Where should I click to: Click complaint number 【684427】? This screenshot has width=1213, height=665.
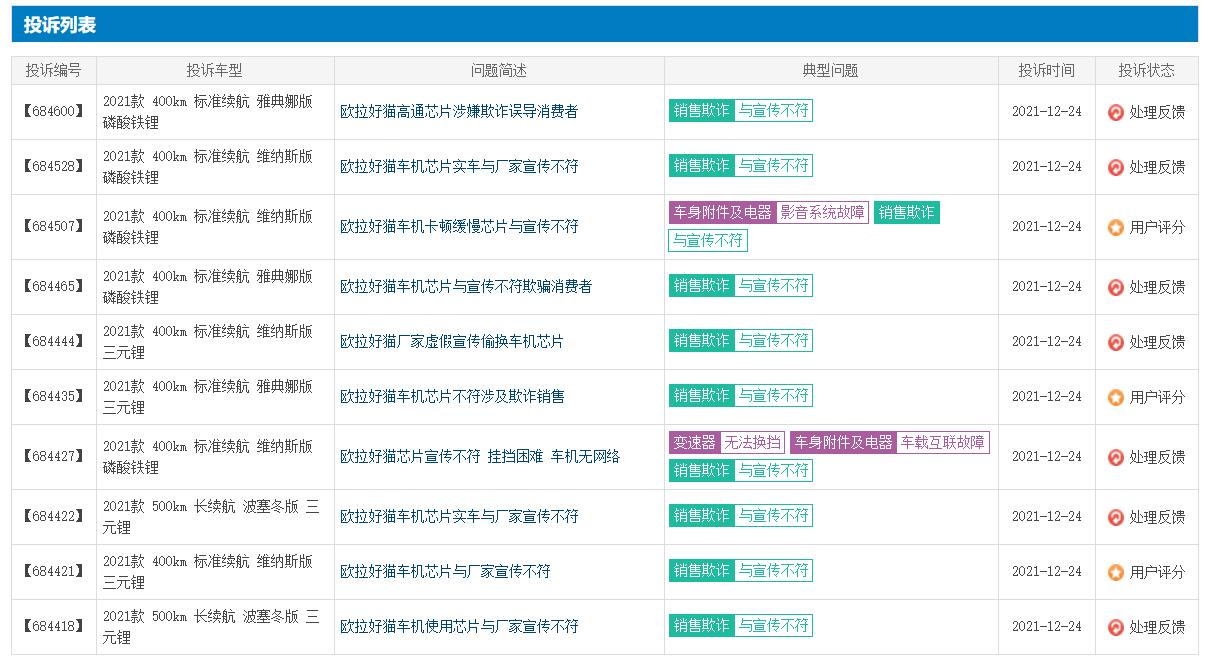click(54, 457)
